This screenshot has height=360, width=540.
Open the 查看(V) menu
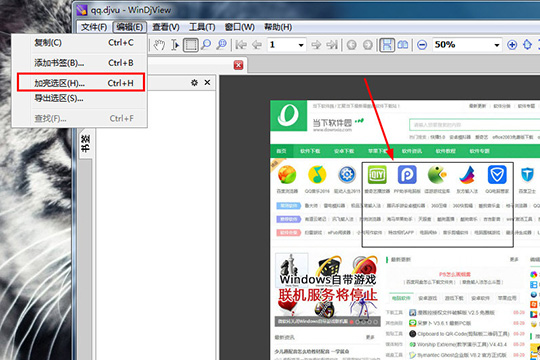[166, 27]
